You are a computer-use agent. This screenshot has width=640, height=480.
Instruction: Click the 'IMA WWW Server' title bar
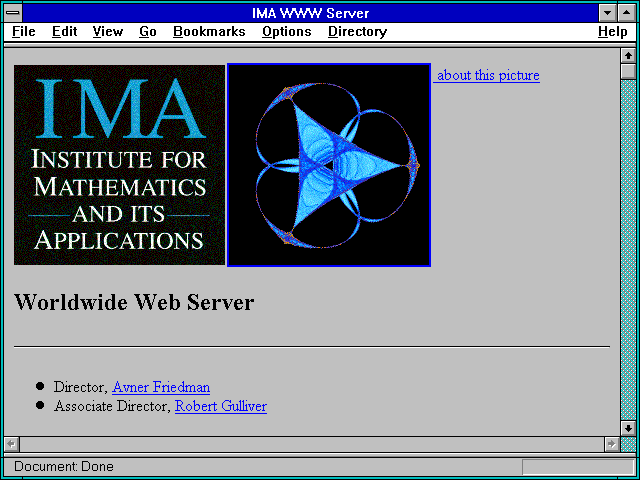(x=311, y=13)
